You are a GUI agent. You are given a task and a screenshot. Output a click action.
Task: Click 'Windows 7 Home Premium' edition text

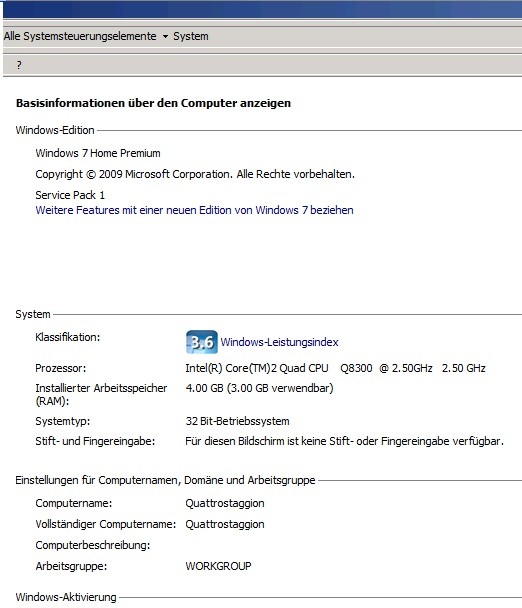(98, 153)
